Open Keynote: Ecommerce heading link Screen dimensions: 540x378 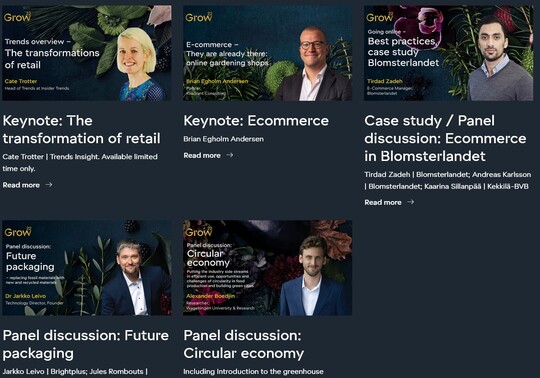(256, 121)
